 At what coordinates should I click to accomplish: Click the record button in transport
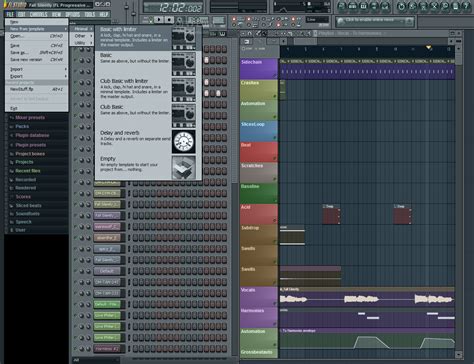(180, 20)
